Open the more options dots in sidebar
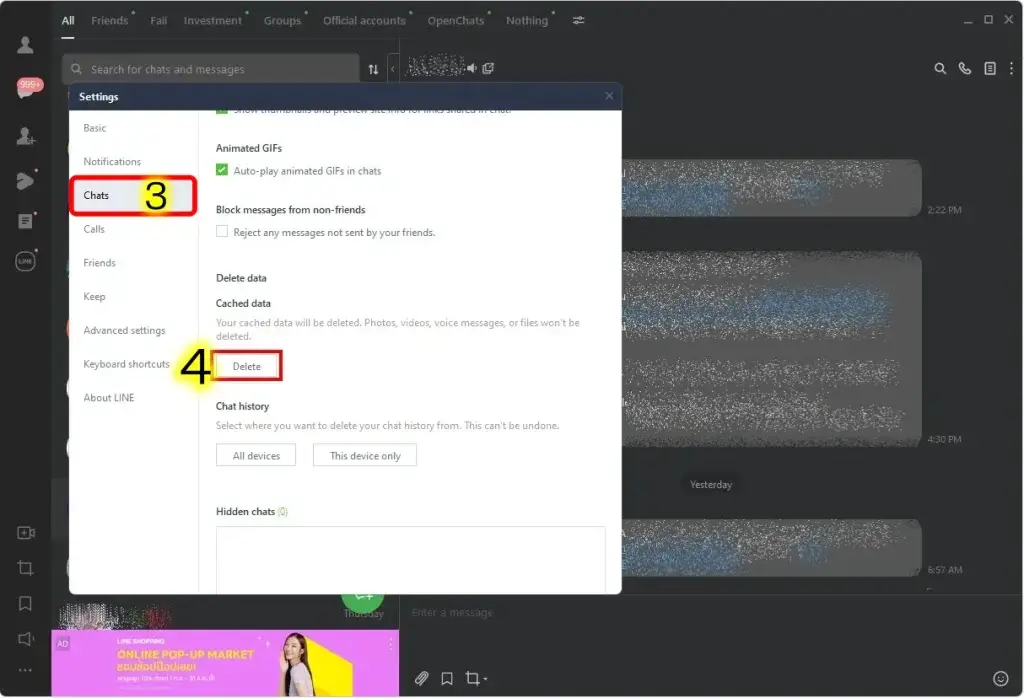The width and height of the screenshot is (1024, 698). 25,670
